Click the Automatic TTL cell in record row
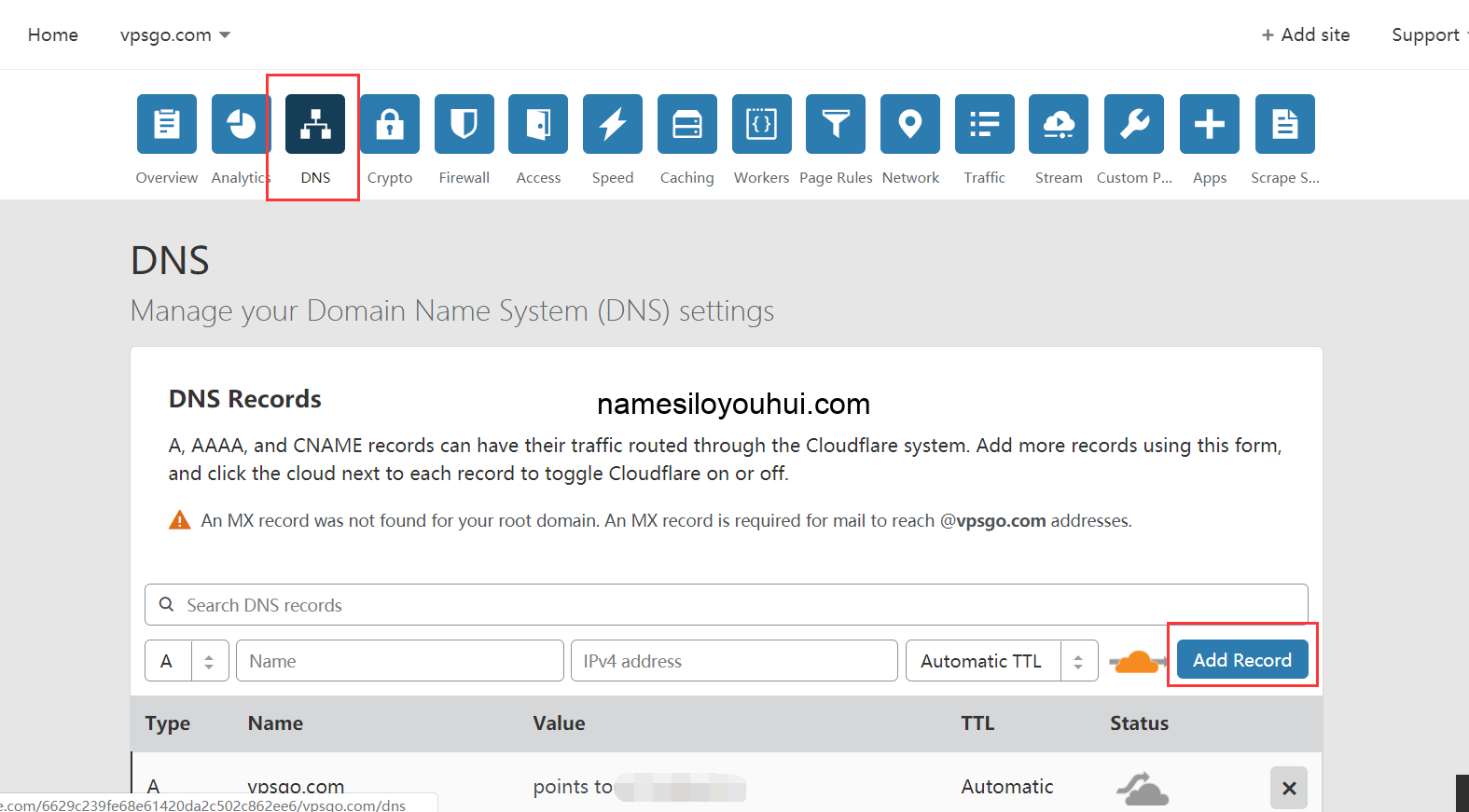Image resolution: width=1469 pixels, height=812 pixels. click(x=1007, y=787)
